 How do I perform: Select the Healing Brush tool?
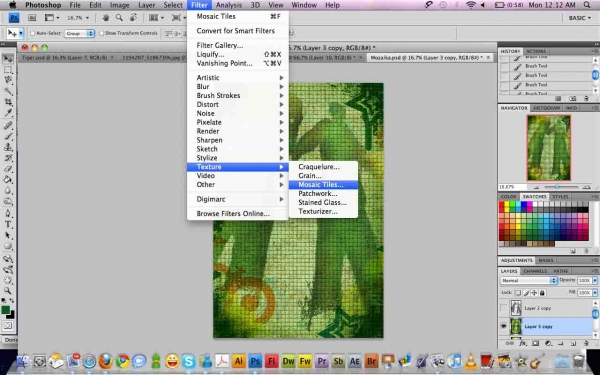click(8, 125)
